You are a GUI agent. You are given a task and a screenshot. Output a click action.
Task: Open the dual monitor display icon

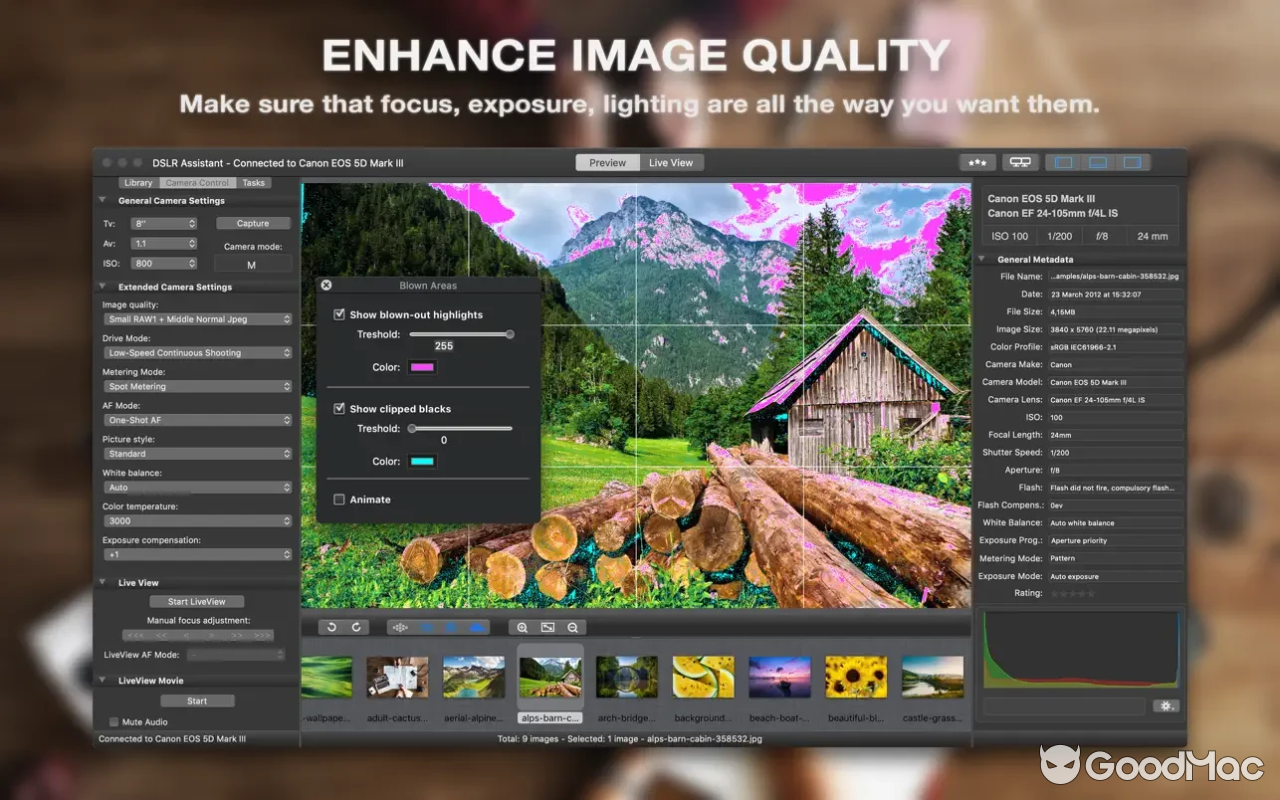click(1019, 161)
